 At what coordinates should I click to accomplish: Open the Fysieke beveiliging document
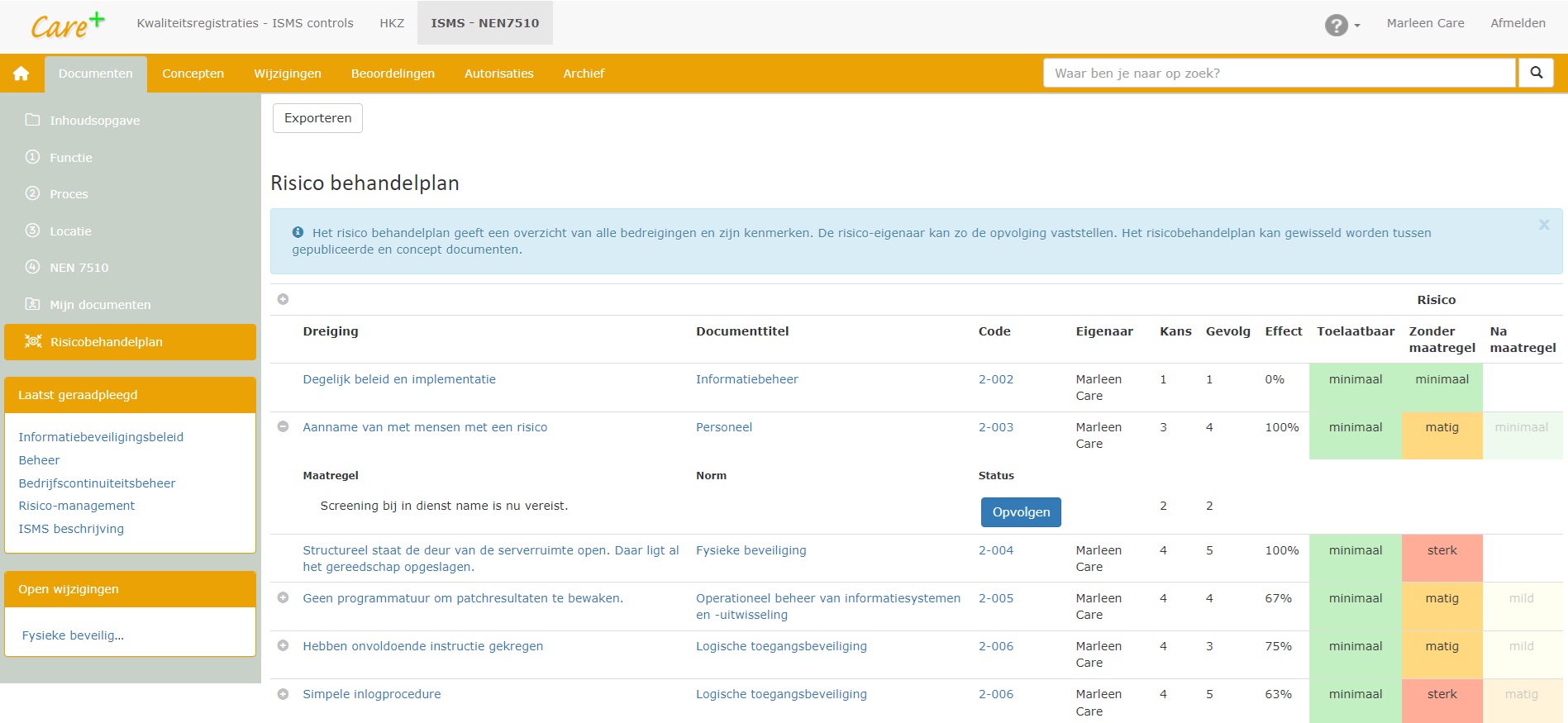751,550
